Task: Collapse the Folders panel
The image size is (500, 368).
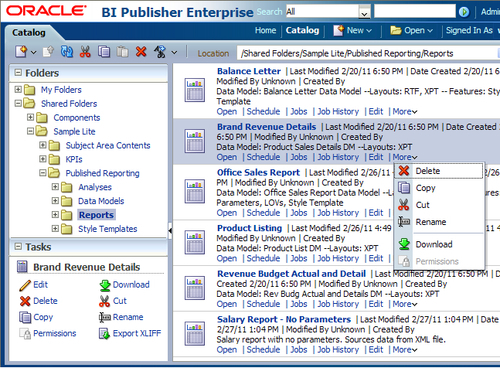Action: tap(18, 73)
